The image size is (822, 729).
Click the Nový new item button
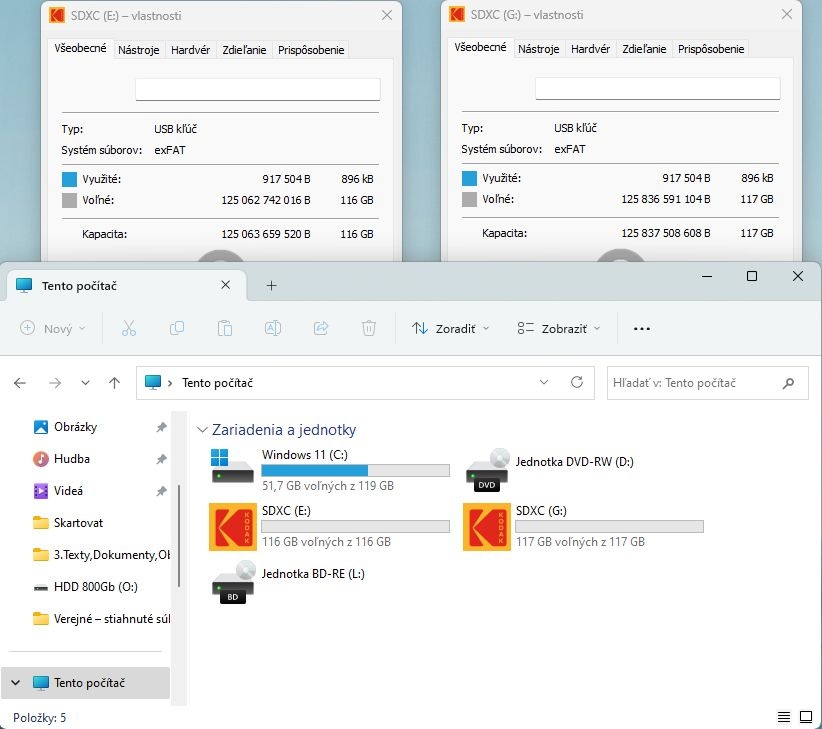click(x=53, y=328)
